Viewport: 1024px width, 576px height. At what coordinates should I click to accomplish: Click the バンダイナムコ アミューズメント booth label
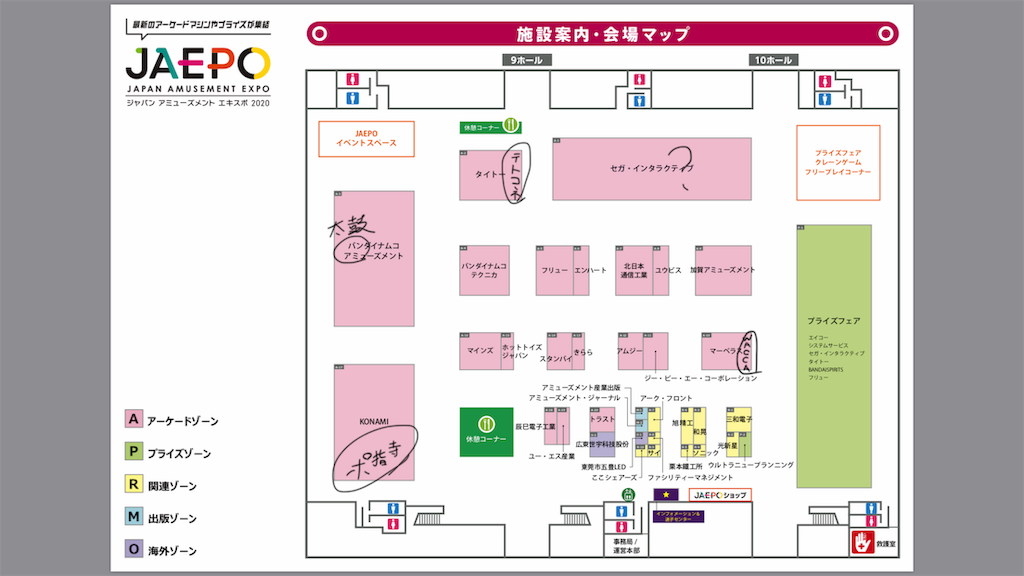pos(373,251)
